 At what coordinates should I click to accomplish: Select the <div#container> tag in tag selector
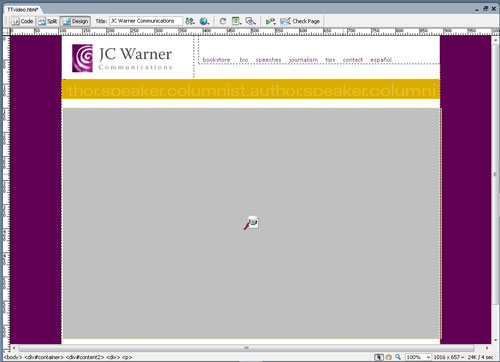44,357
